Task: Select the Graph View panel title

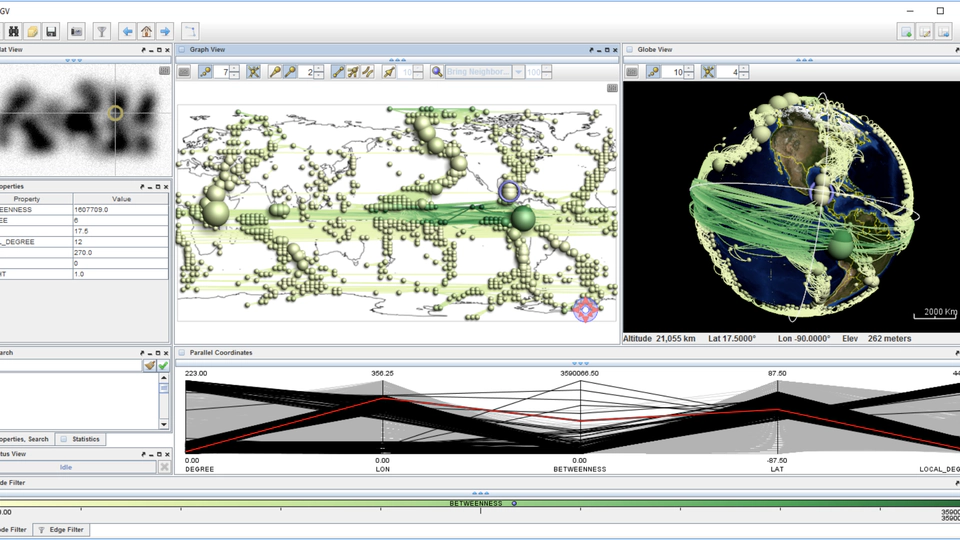Action: (207, 50)
